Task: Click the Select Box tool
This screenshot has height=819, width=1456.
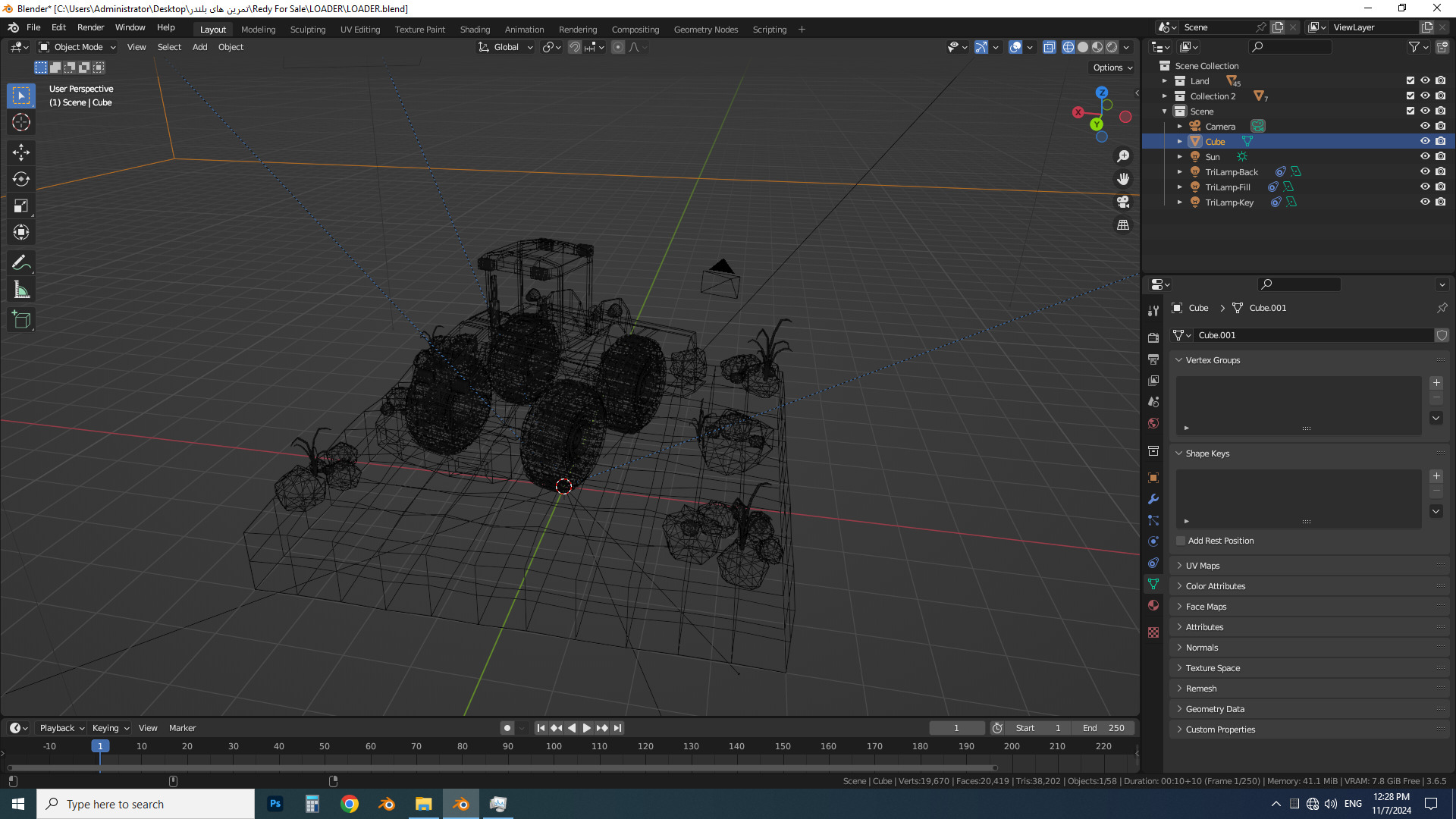Action: click(21, 96)
